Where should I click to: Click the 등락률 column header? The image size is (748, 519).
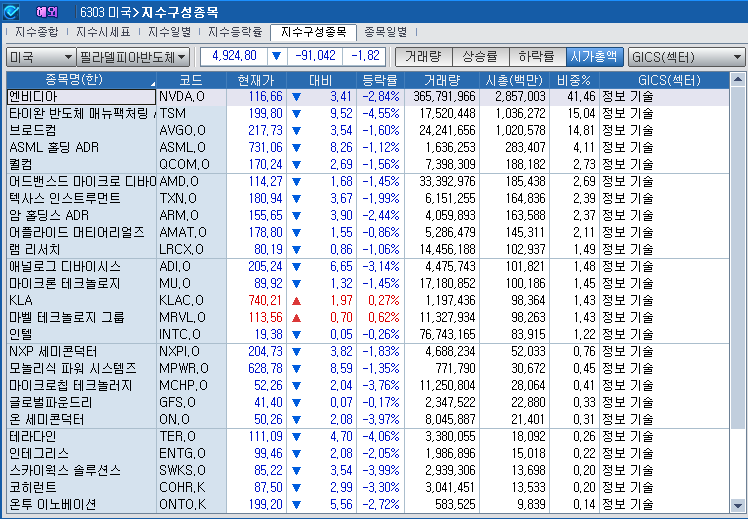tap(379, 79)
